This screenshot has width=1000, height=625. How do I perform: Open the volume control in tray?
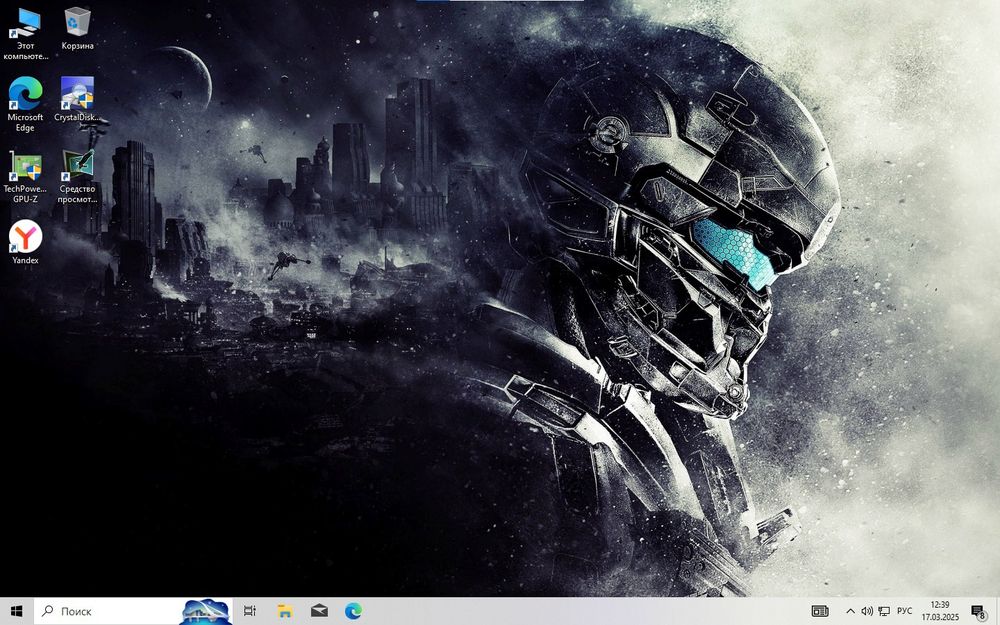click(x=867, y=611)
